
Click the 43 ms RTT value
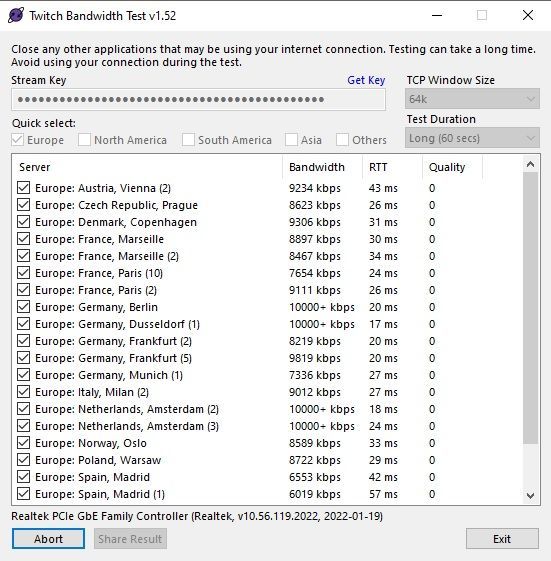(x=383, y=188)
